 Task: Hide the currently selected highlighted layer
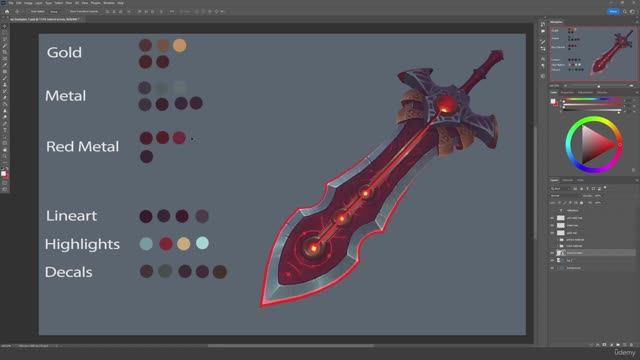(x=552, y=253)
